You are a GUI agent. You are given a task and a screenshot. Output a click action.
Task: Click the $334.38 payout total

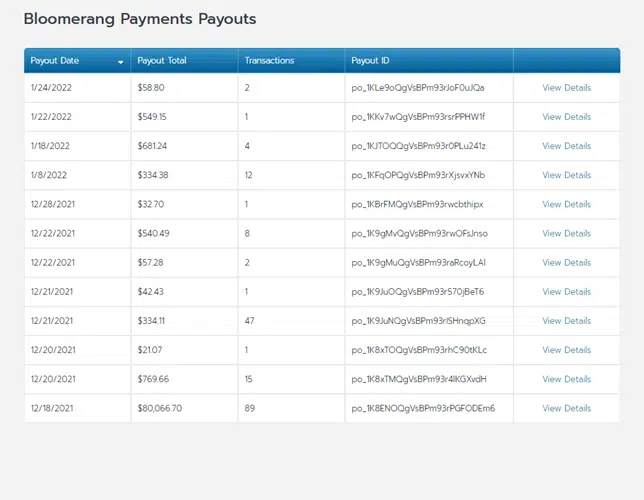tap(153, 175)
